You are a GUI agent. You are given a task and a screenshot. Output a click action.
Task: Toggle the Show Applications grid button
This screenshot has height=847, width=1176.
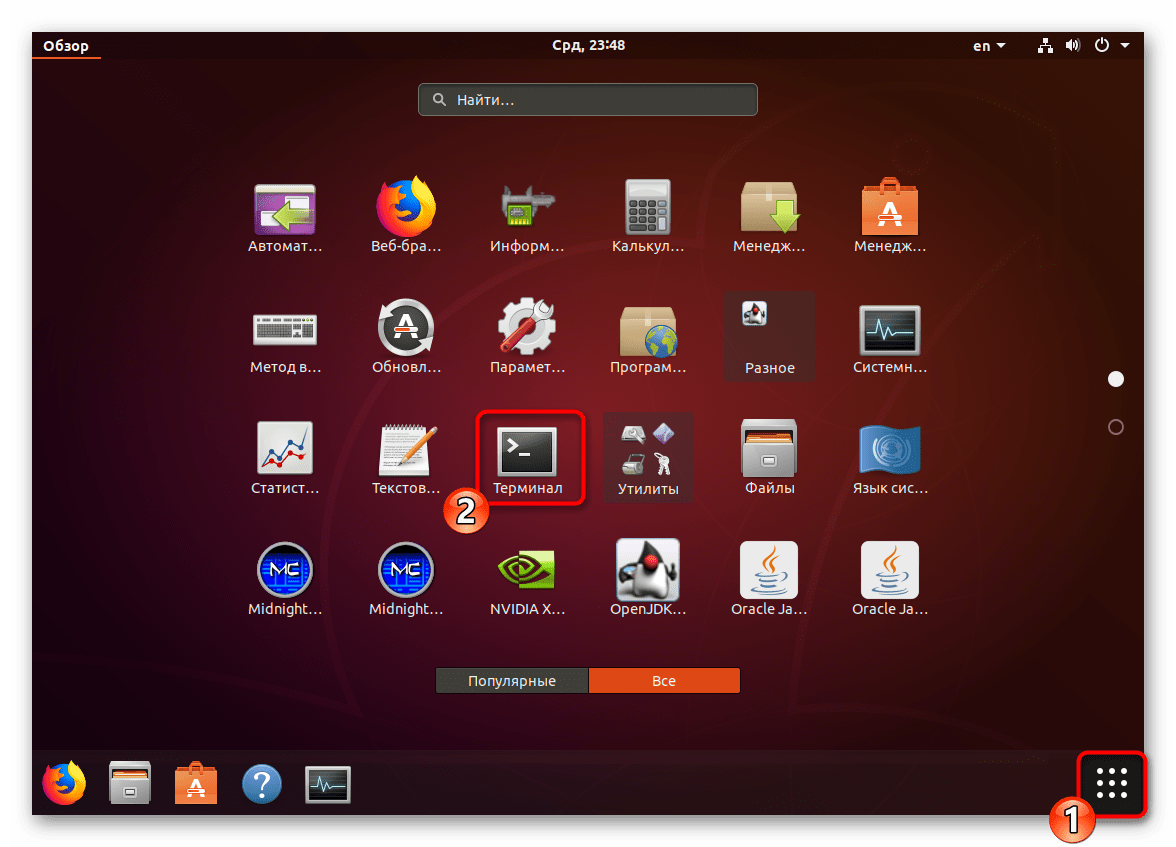coord(1111,783)
